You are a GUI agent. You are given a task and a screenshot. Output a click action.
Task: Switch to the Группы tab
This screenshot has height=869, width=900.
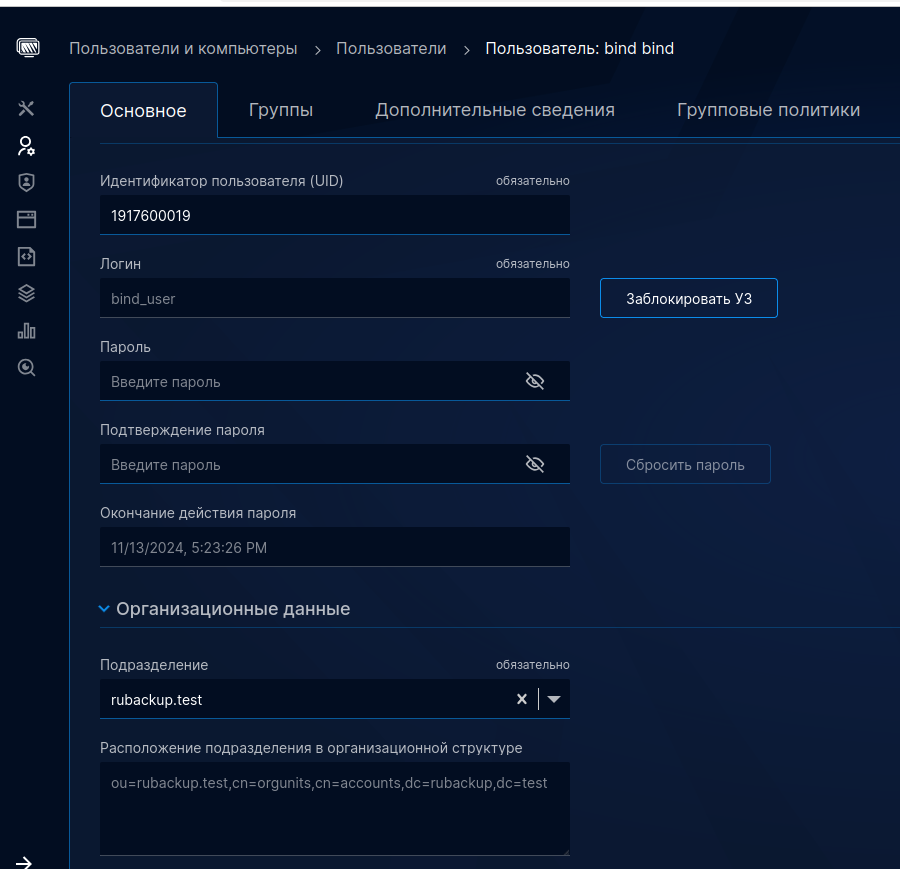tap(281, 110)
